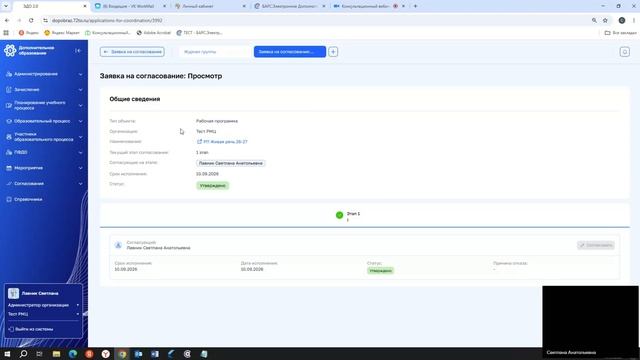Click the Планирование учебного процесса sidebar icon

tap(9, 105)
